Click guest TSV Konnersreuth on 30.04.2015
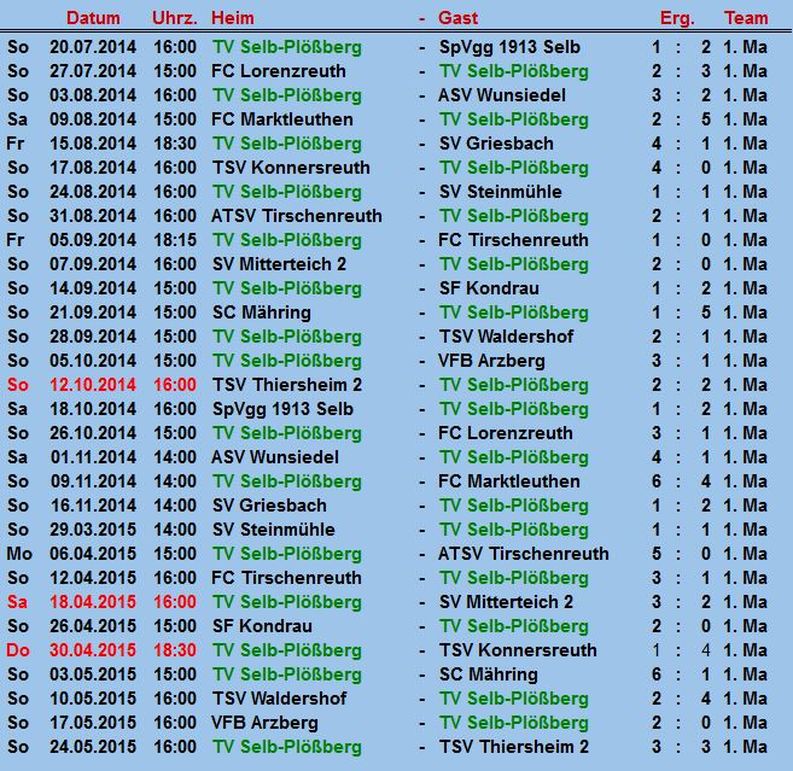Image resolution: width=793 pixels, height=771 pixels. click(518, 650)
